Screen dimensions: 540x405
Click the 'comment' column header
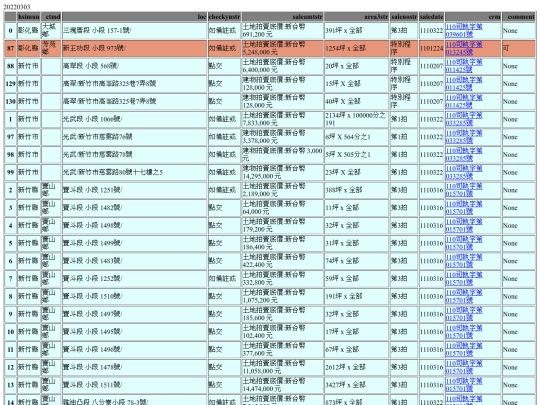(x=519, y=17)
